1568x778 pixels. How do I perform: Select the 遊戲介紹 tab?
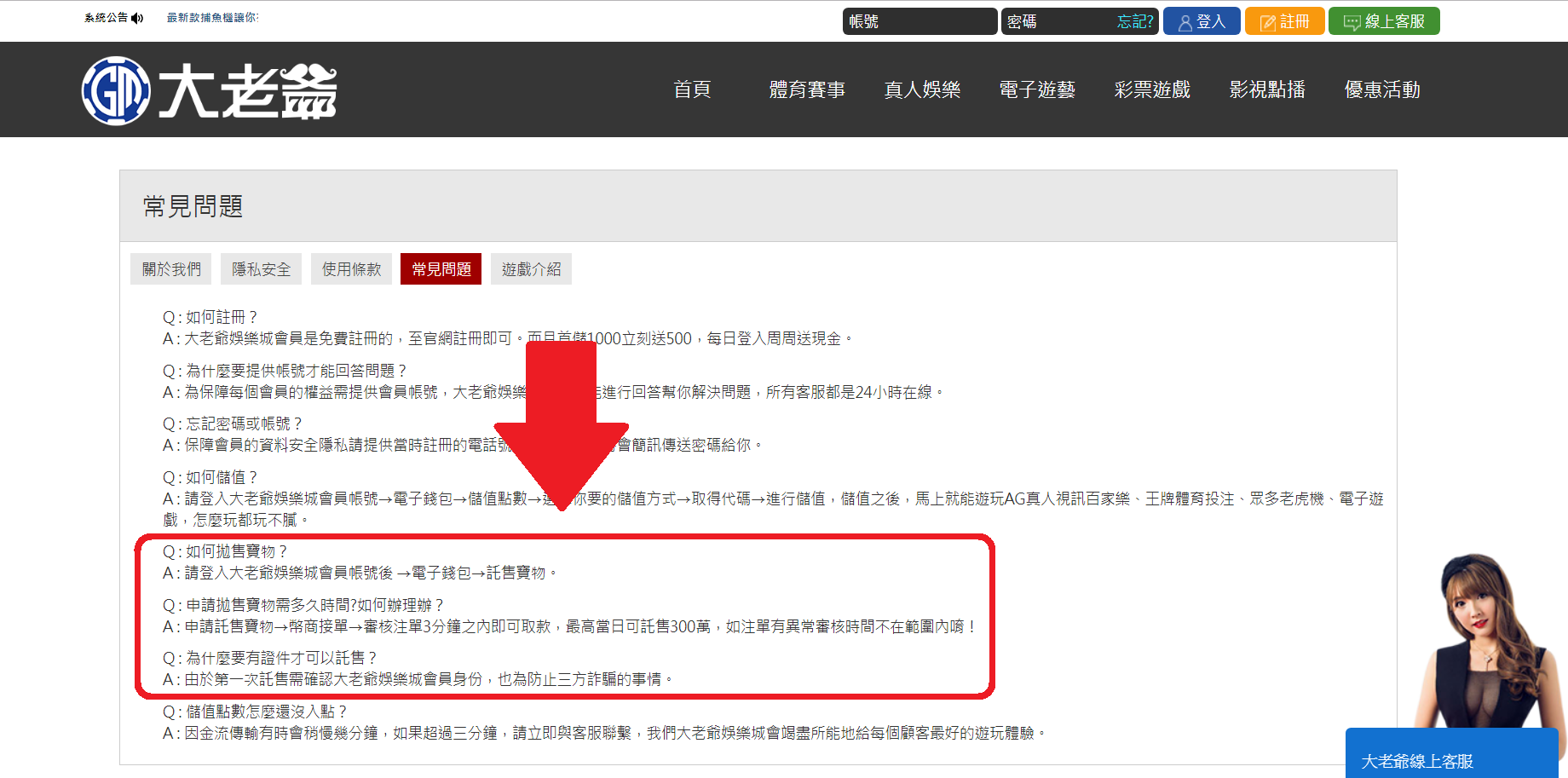531,269
